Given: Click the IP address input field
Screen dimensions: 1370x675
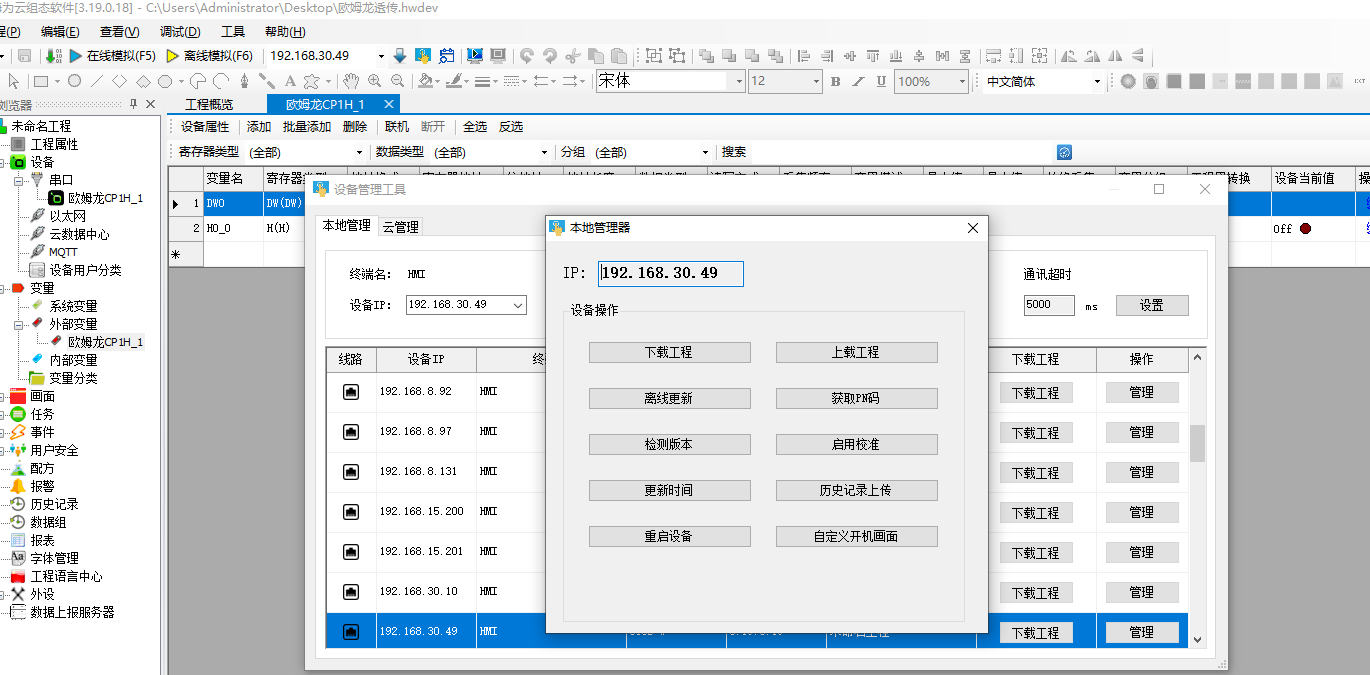Looking at the screenshot, I should point(671,273).
